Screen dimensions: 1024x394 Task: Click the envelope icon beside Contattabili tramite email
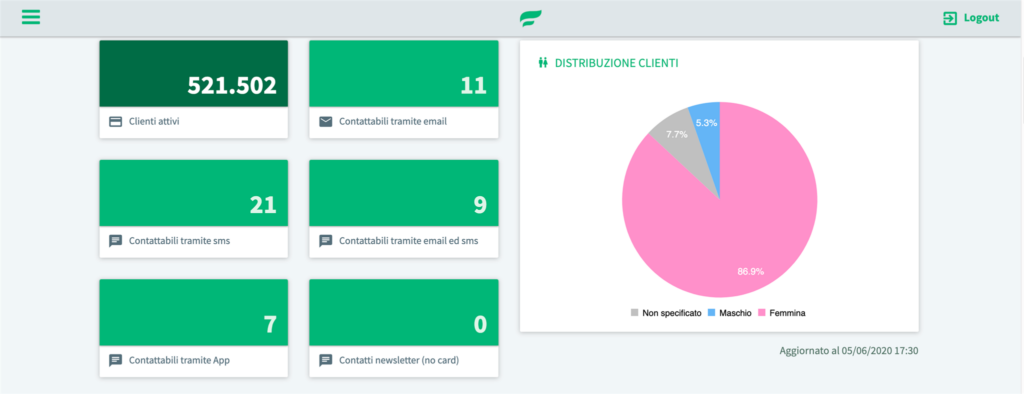pos(325,122)
